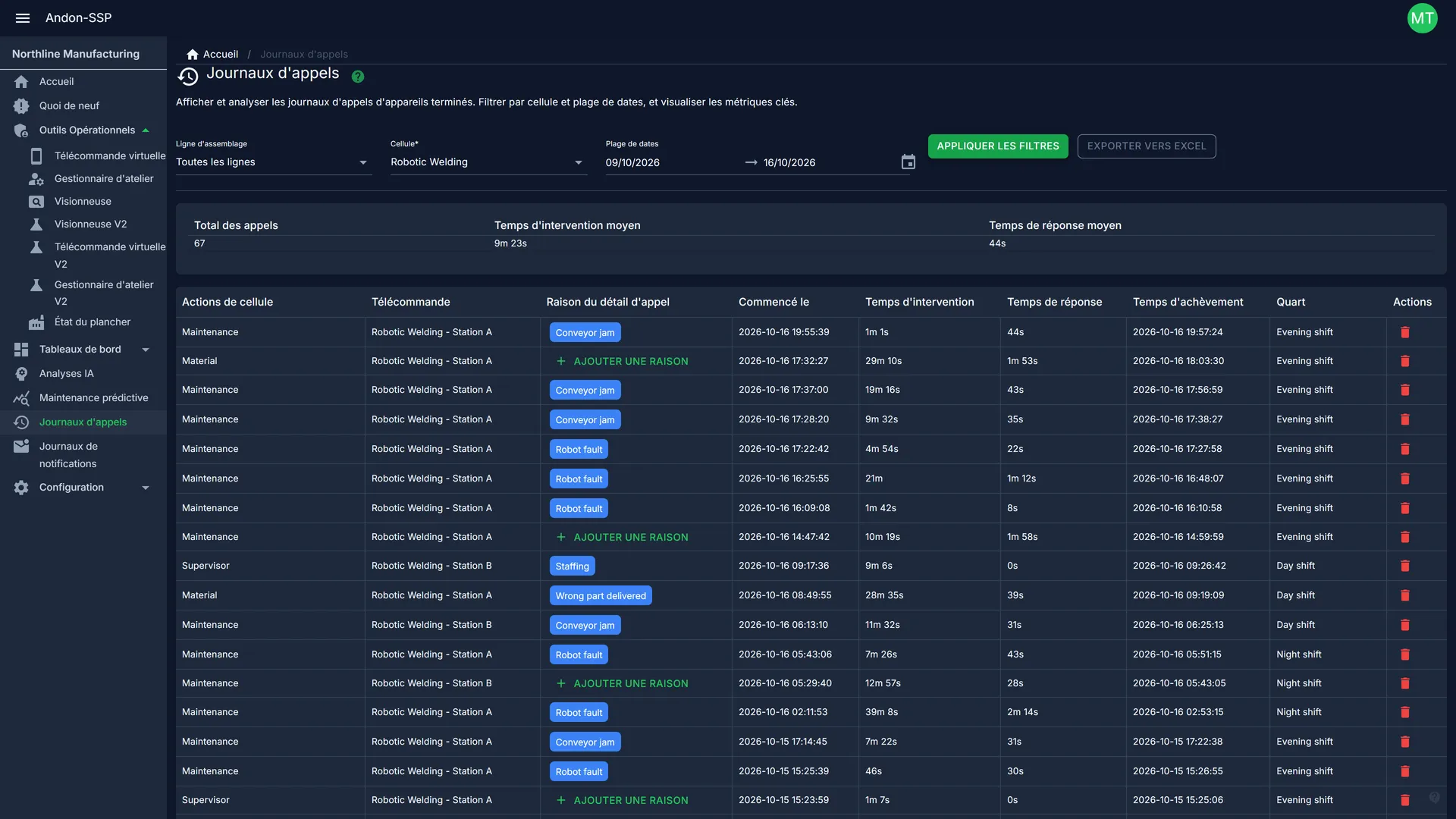Add a reason for the 05:29:40 call
1456x819 pixels.
(x=623, y=683)
